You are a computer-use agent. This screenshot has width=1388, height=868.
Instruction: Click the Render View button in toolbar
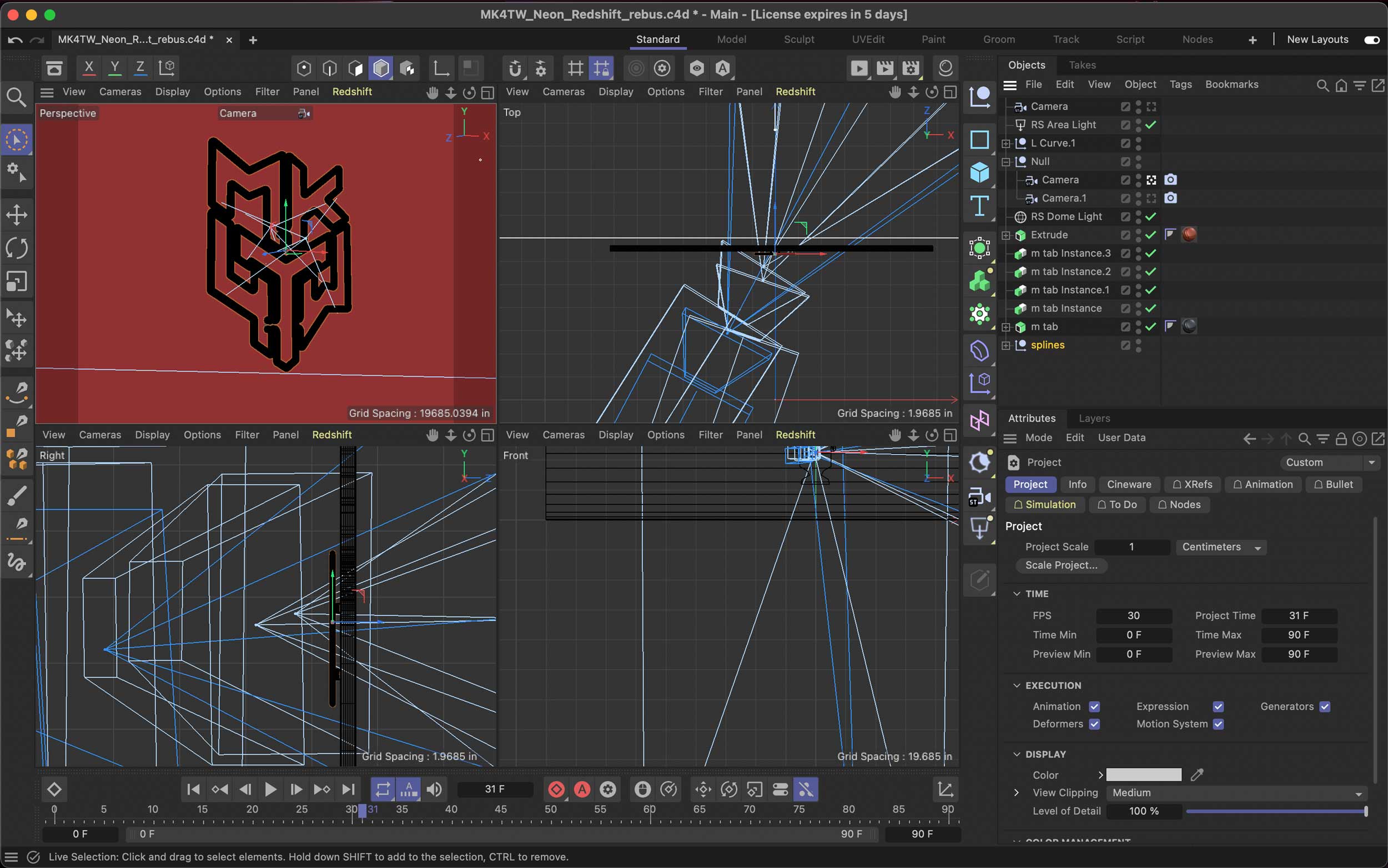coord(858,68)
